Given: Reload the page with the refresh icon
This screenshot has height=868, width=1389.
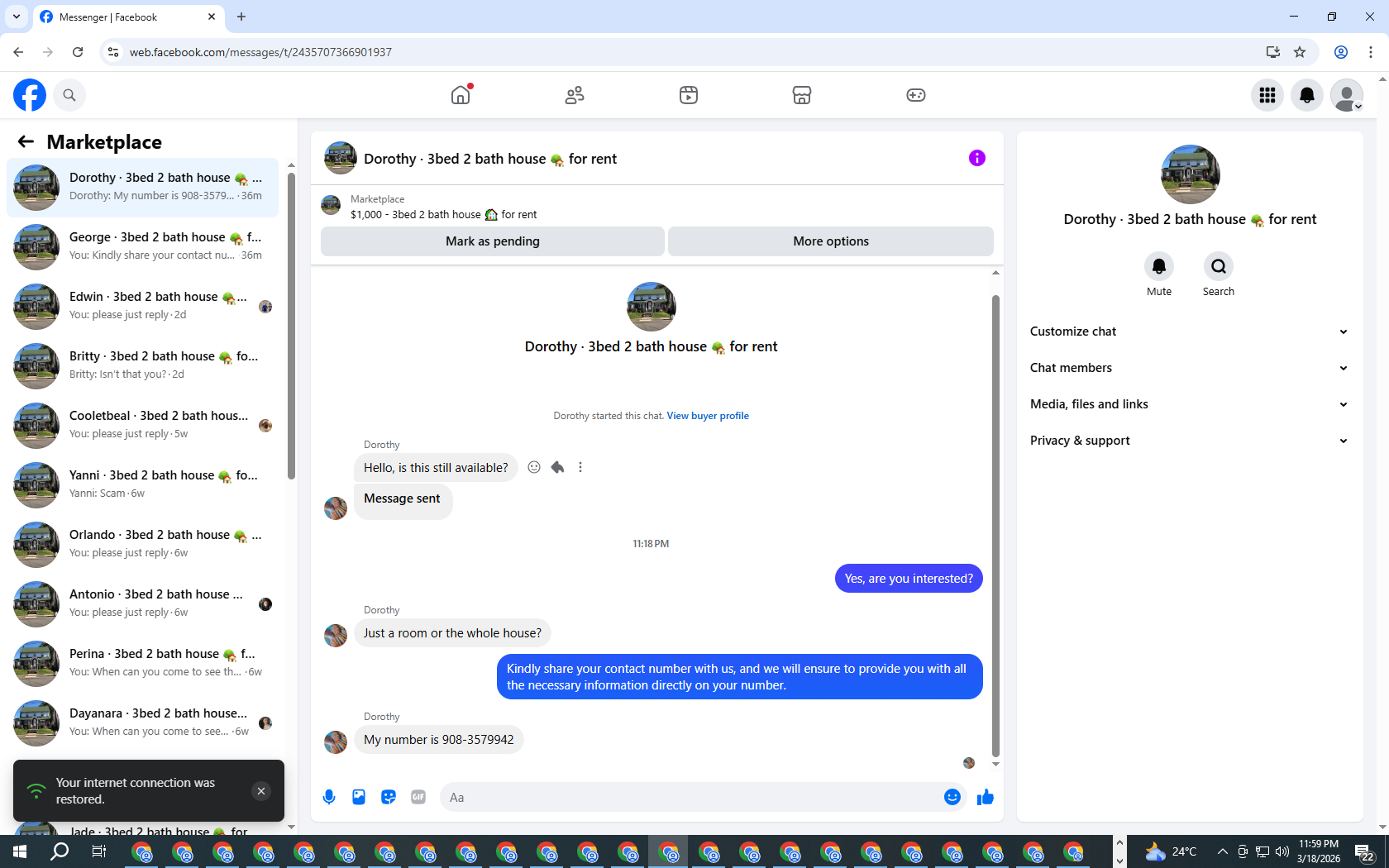Looking at the screenshot, I should (78, 52).
